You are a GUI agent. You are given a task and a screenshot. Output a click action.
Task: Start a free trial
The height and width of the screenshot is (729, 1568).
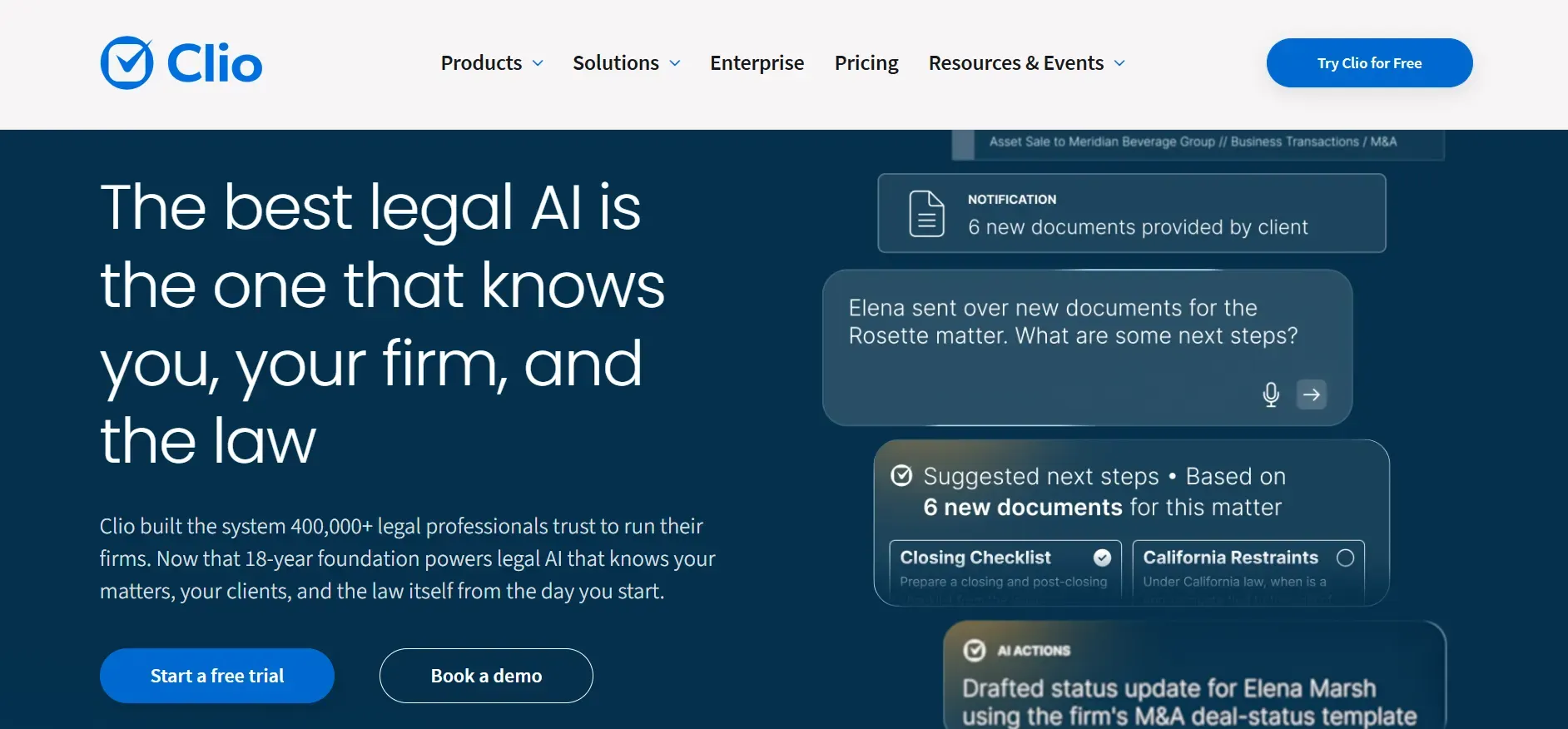217,676
